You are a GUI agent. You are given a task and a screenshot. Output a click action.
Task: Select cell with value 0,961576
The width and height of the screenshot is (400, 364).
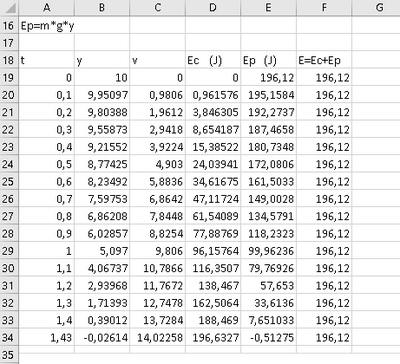tap(213, 95)
